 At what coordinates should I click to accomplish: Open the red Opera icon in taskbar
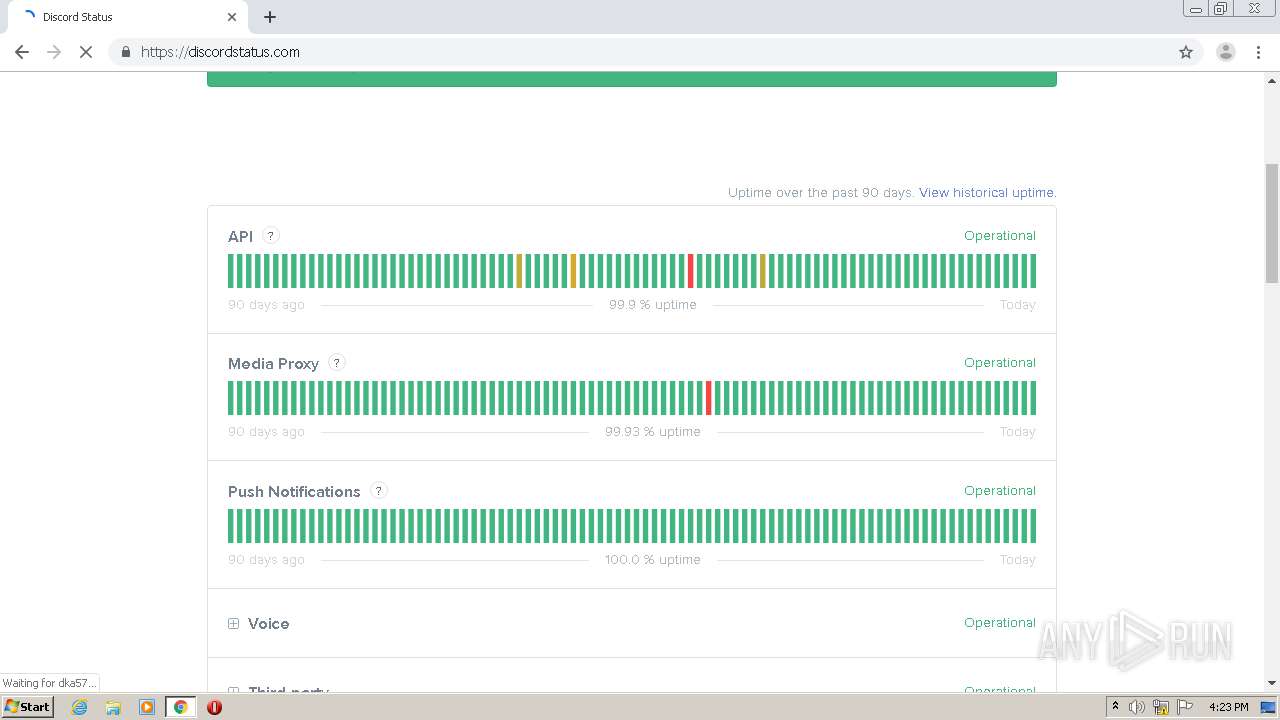point(214,707)
